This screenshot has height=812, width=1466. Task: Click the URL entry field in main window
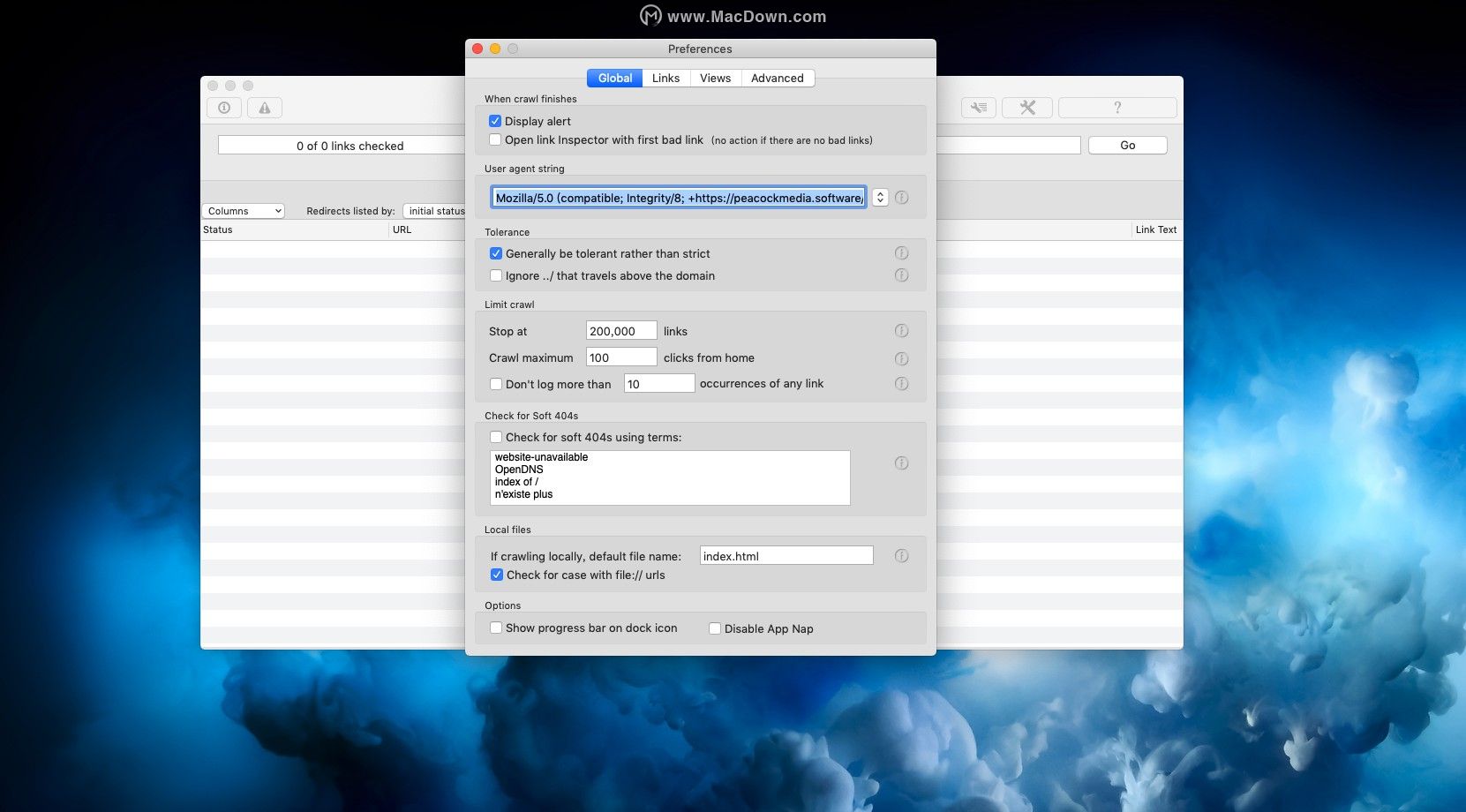pos(1008,146)
